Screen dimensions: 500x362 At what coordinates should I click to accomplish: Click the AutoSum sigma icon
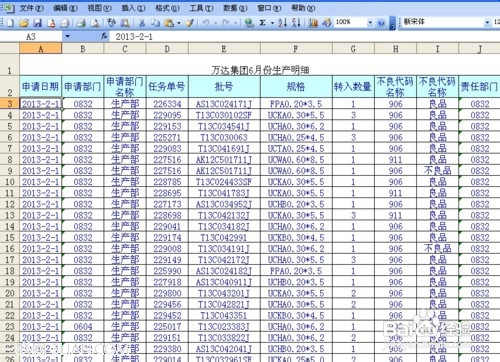tap(263, 23)
